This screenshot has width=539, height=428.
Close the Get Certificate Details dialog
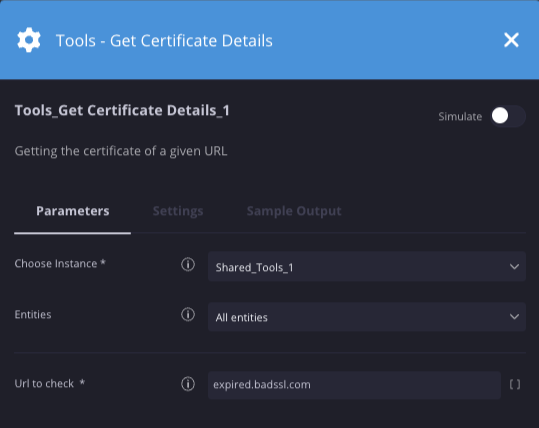pos(511,40)
